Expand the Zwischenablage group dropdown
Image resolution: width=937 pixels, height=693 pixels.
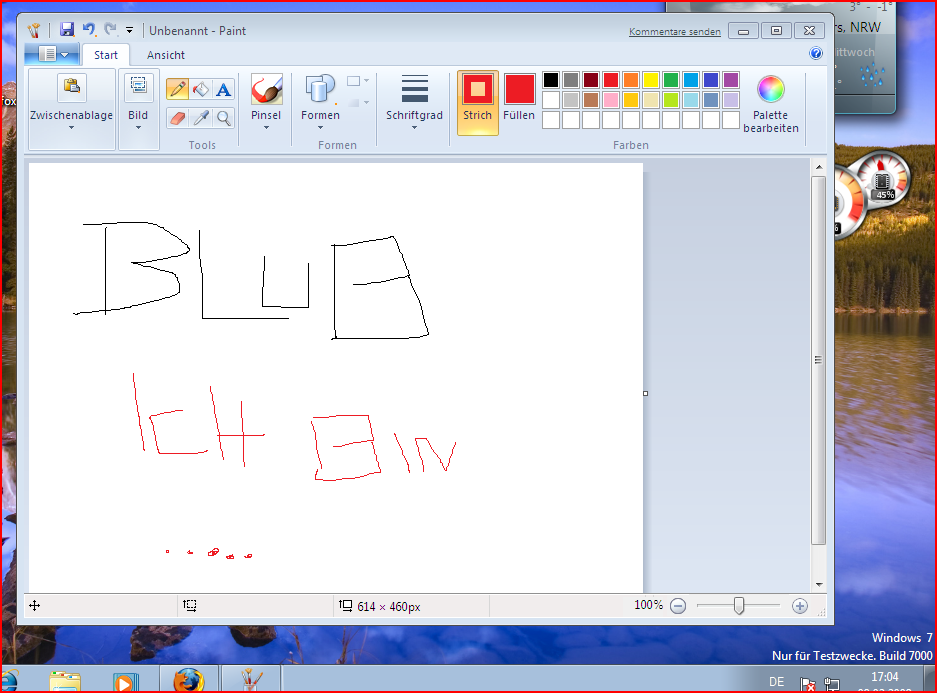point(72,127)
